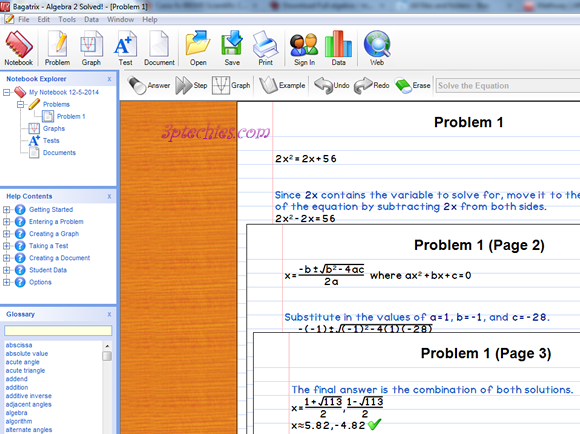This screenshot has height=434, width=580.
Task: Create a new Problem from toolbar
Action: [x=57, y=48]
